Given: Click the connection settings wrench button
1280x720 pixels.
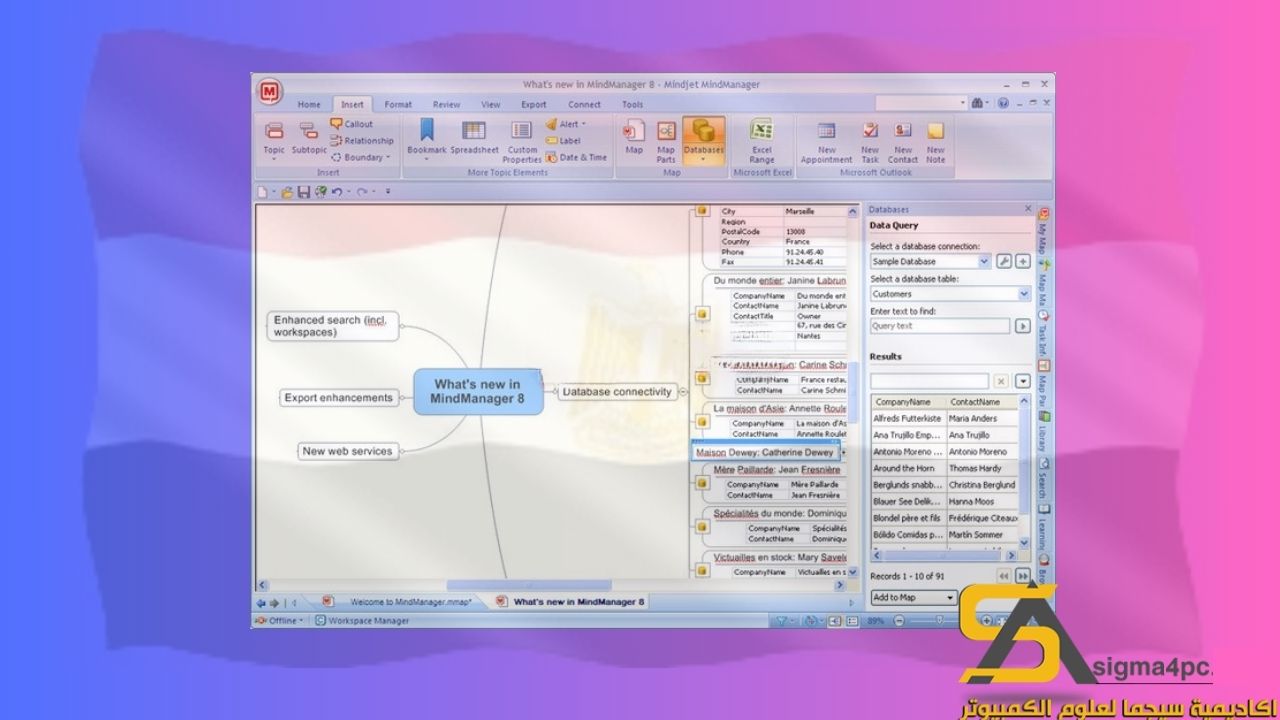Looking at the screenshot, I should click(1004, 261).
